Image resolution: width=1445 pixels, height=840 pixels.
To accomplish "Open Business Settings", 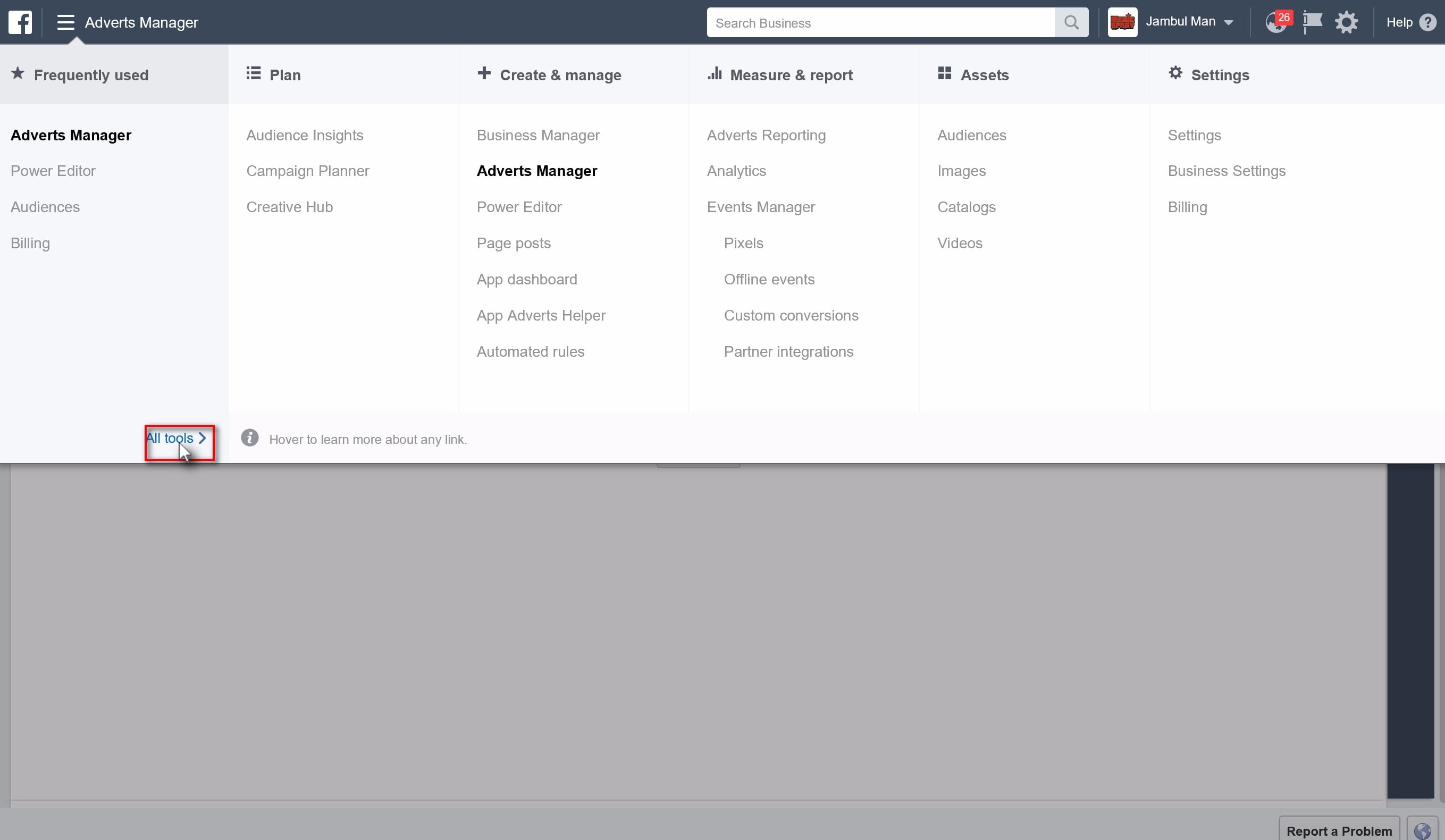I will pos(1226,171).
